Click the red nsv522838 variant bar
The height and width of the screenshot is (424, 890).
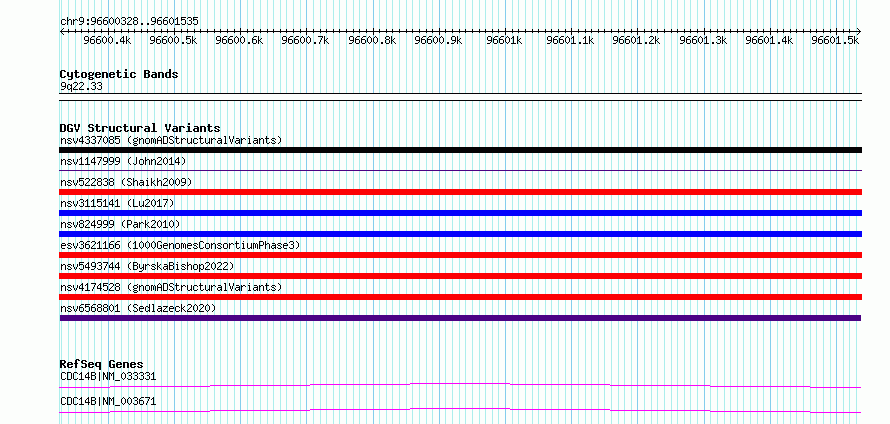[460, 192]
